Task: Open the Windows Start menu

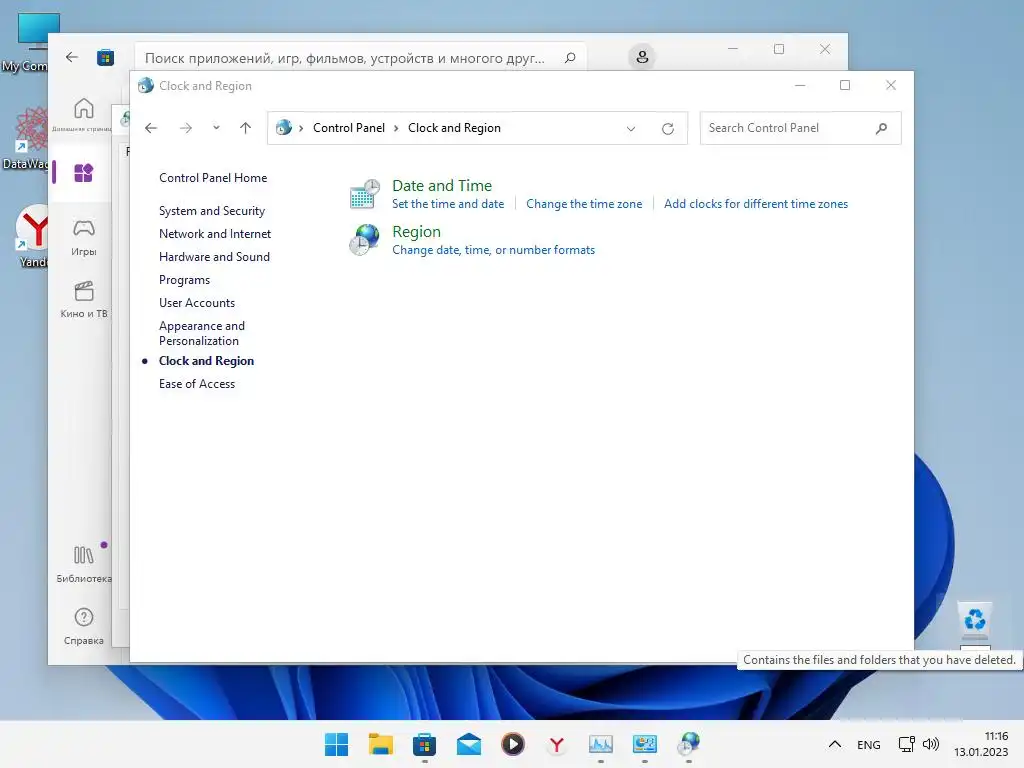Action: 336,744
